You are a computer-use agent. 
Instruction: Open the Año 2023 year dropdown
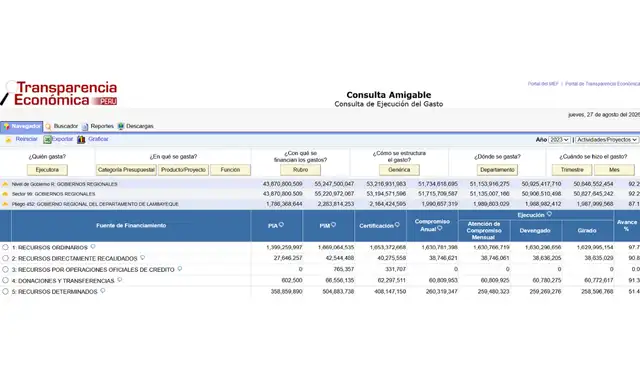pos(559,140)
